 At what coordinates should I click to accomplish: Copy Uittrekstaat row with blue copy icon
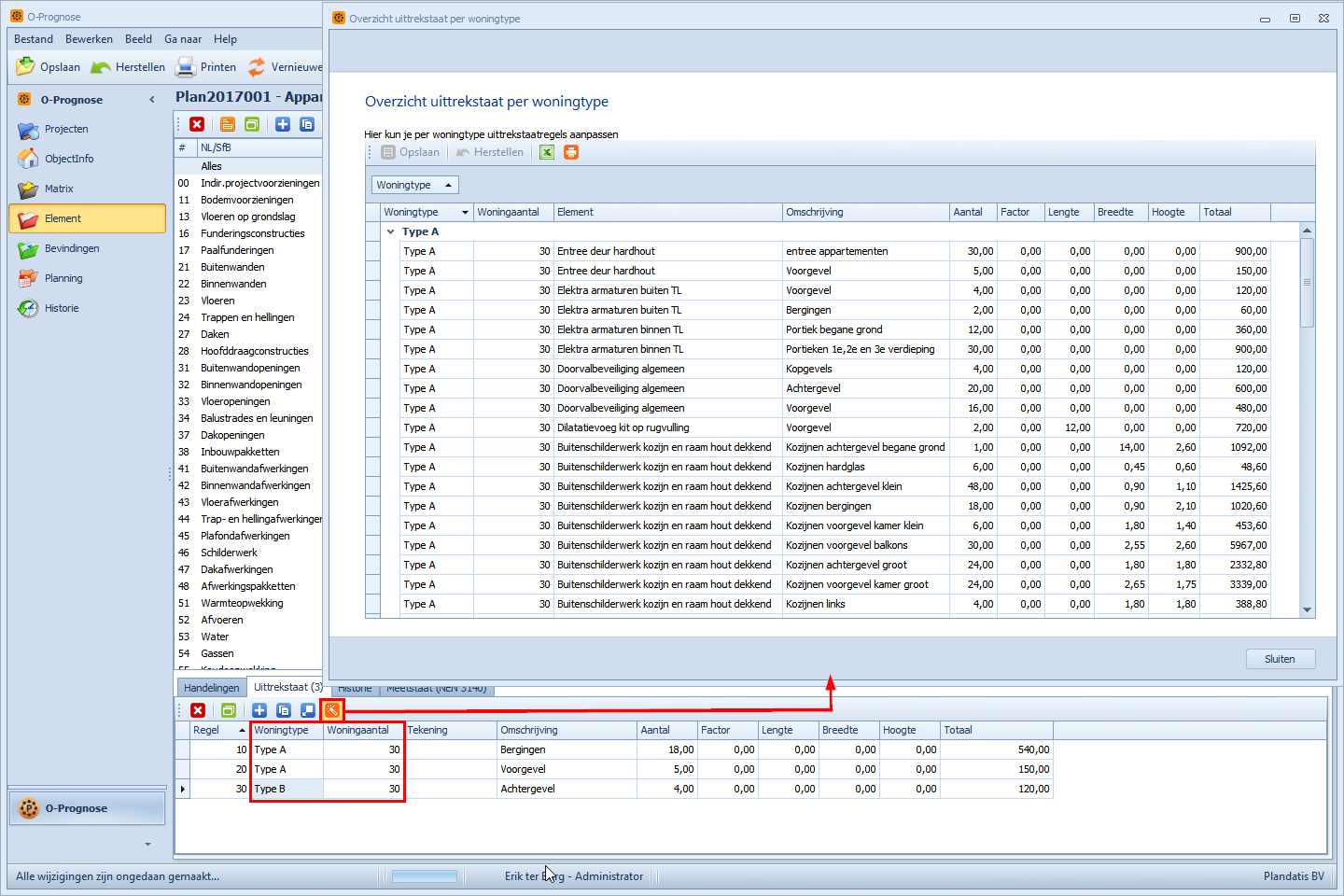tap(284, 710)
